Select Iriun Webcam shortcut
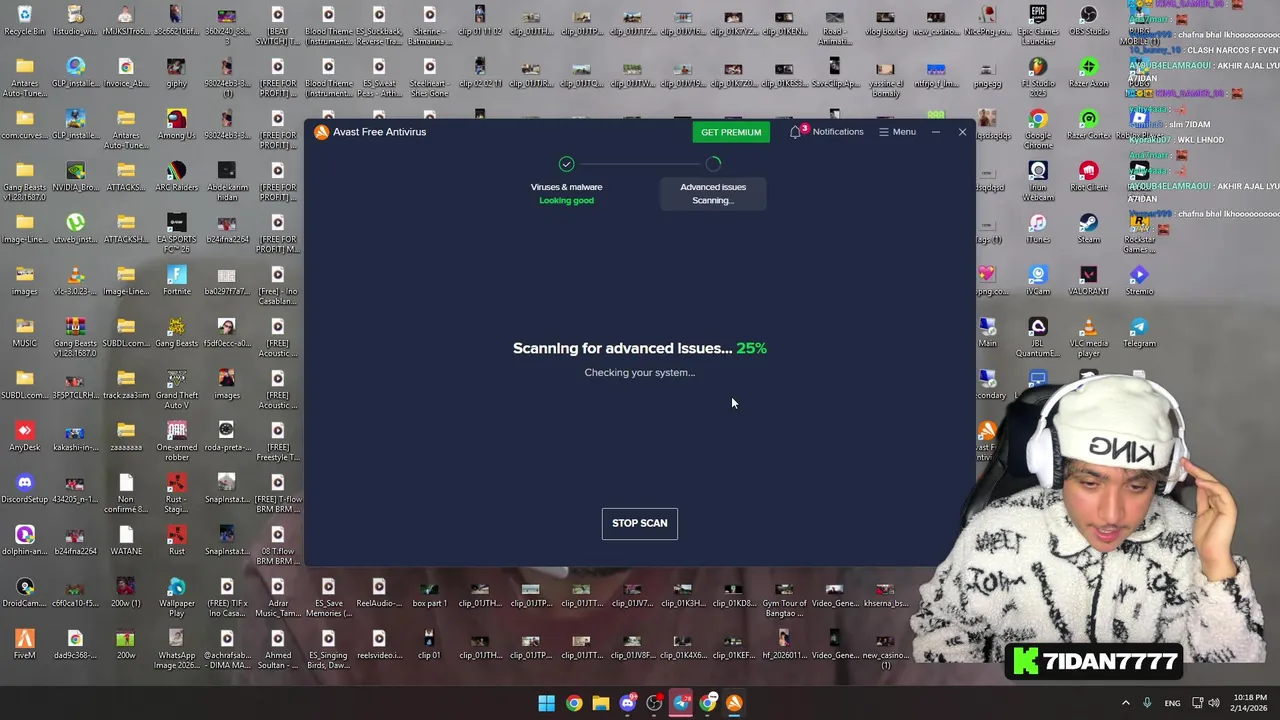Viewport: 1280px width, 720px height. (1038, 181)
